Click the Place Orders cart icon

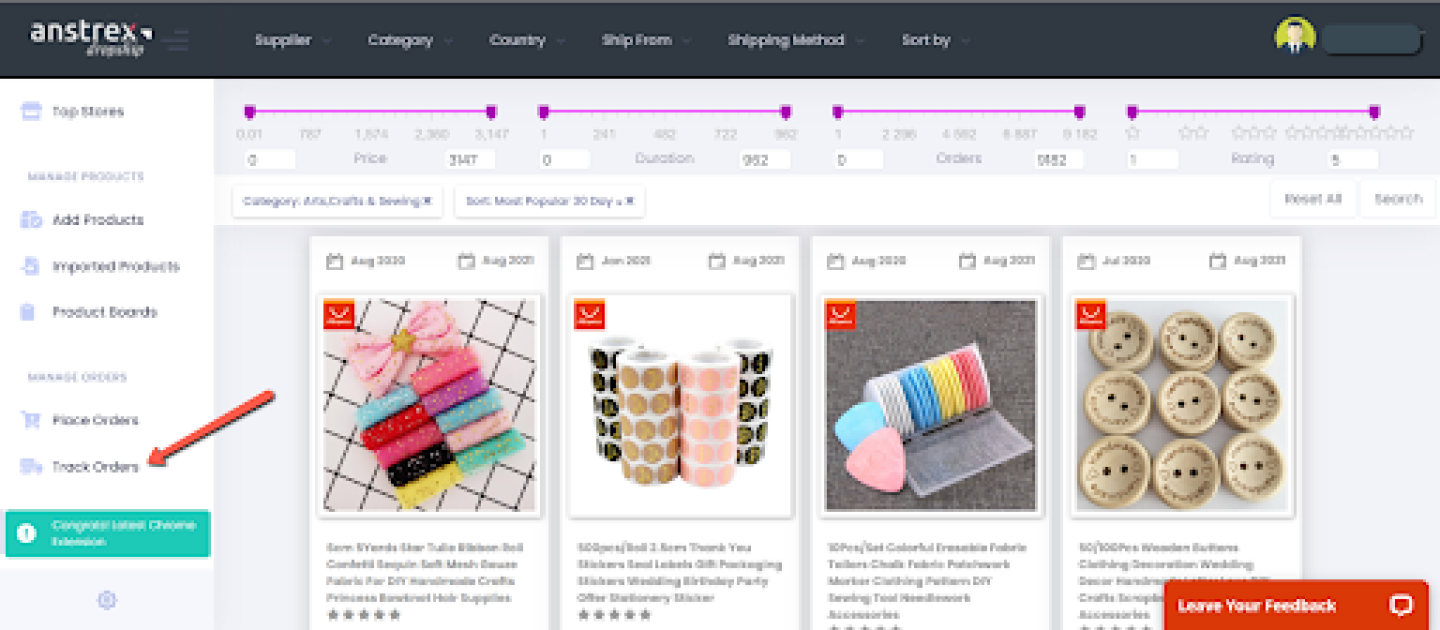coord(31,420)
